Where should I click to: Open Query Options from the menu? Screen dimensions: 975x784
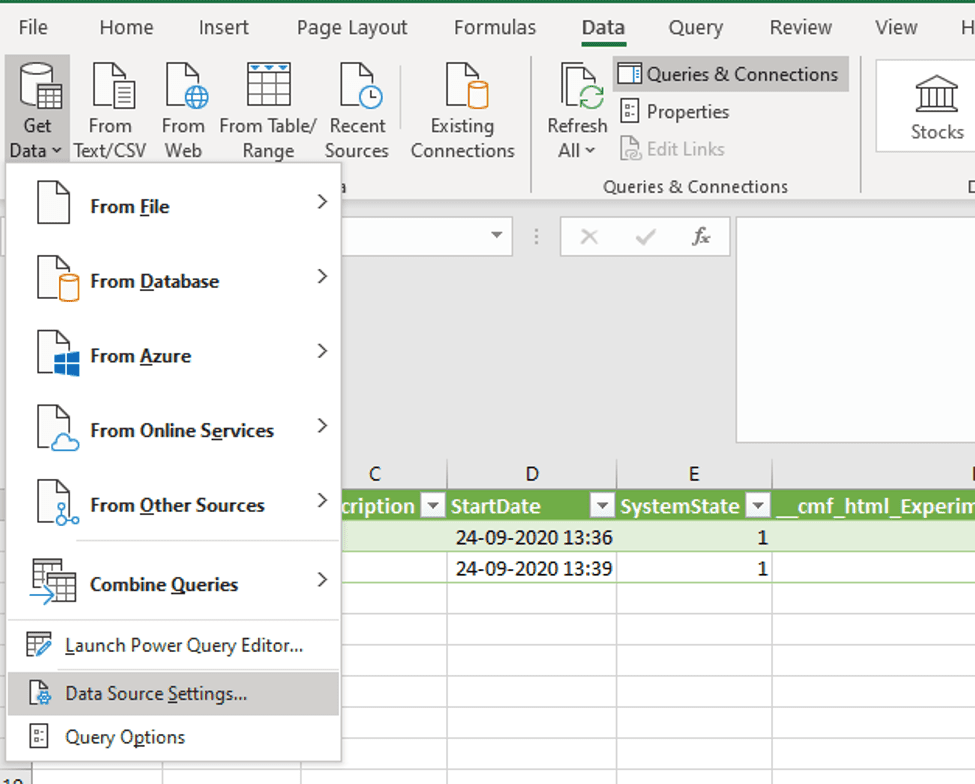pyautogui.click(x=125, y=737)
